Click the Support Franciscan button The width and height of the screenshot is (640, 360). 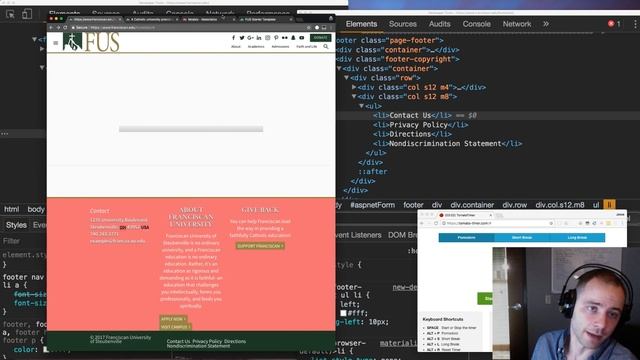click(260, 246)
